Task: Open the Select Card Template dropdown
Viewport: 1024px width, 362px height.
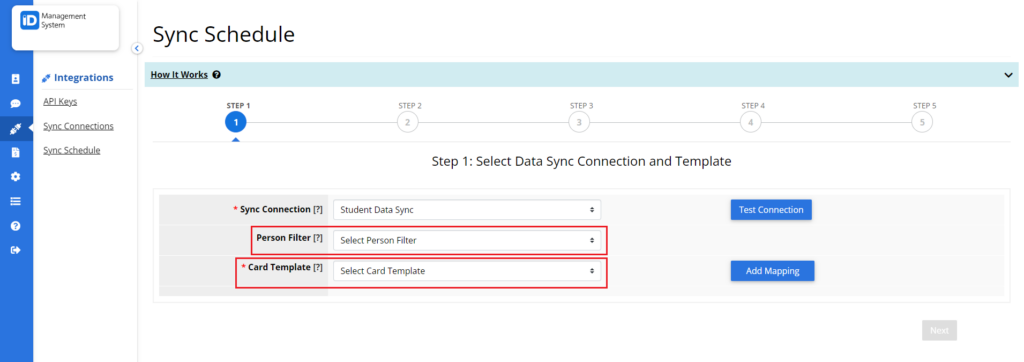Action: coord(467,271)
